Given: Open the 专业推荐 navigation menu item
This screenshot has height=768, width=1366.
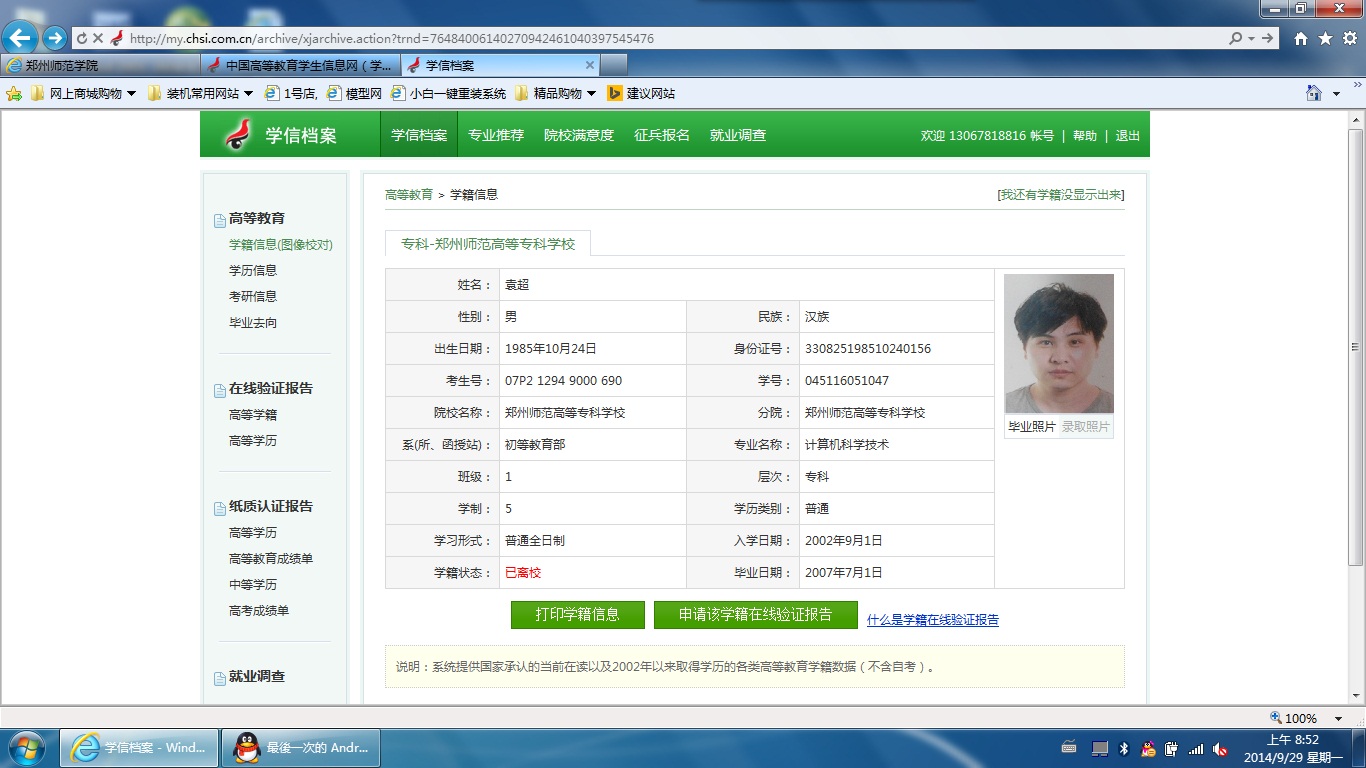Looking at the screenshot, I should (496, 136).
